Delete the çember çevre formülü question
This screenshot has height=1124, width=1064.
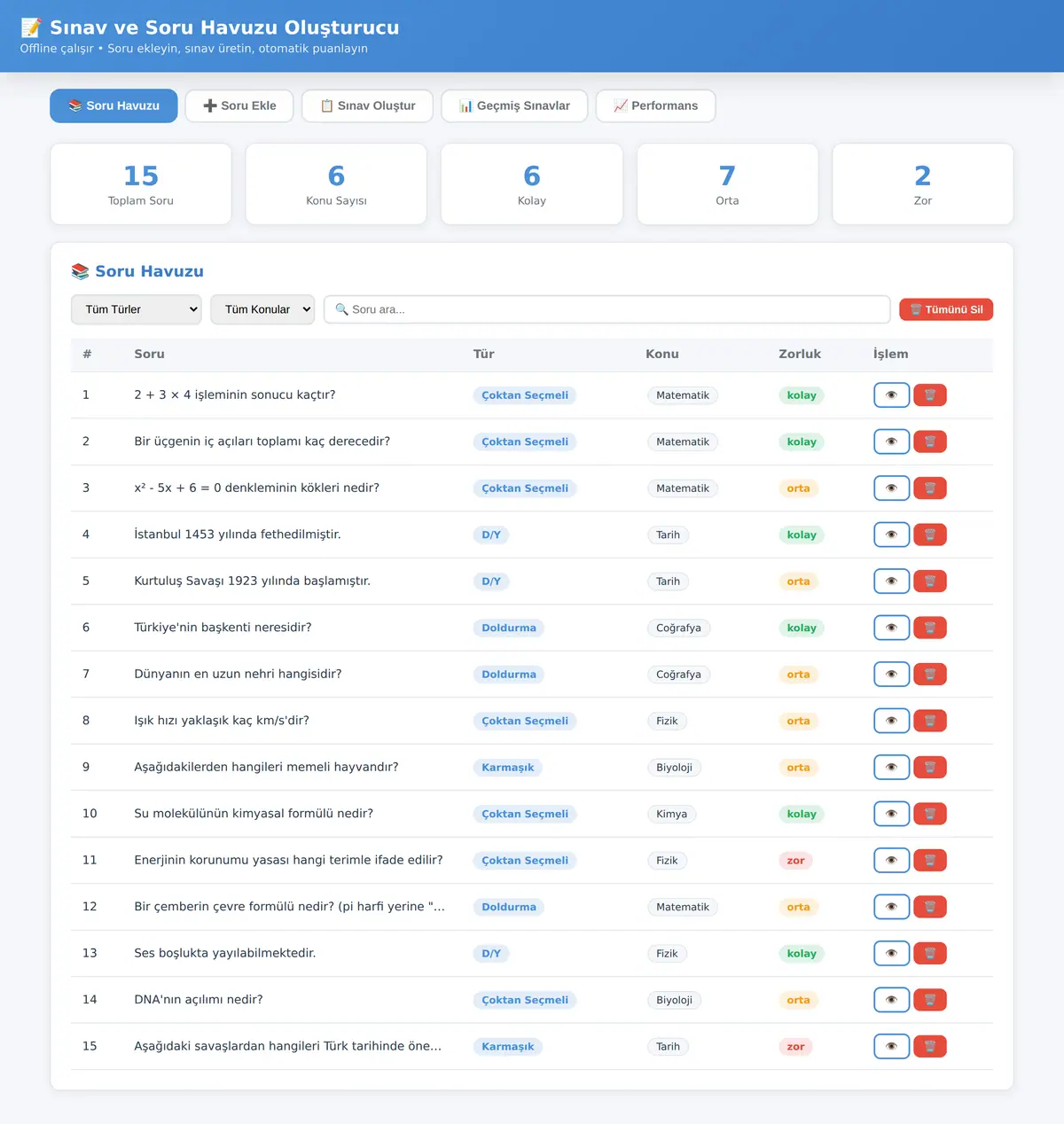coord(930,907)
